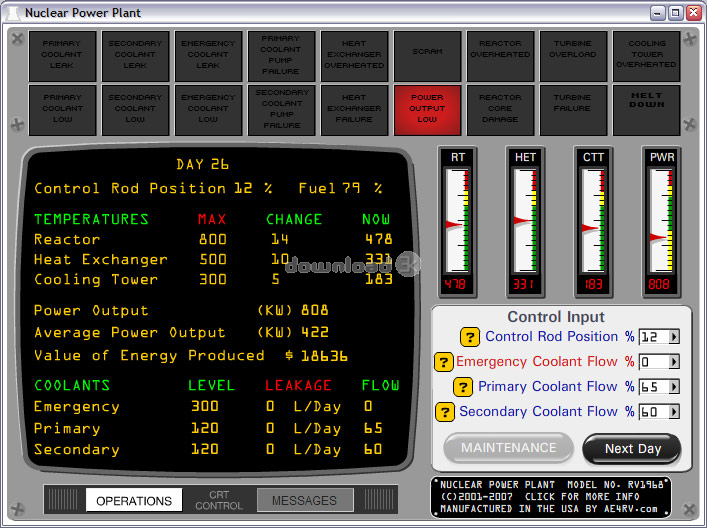Click the CRT CONTROL label

(x=219, y=500)
